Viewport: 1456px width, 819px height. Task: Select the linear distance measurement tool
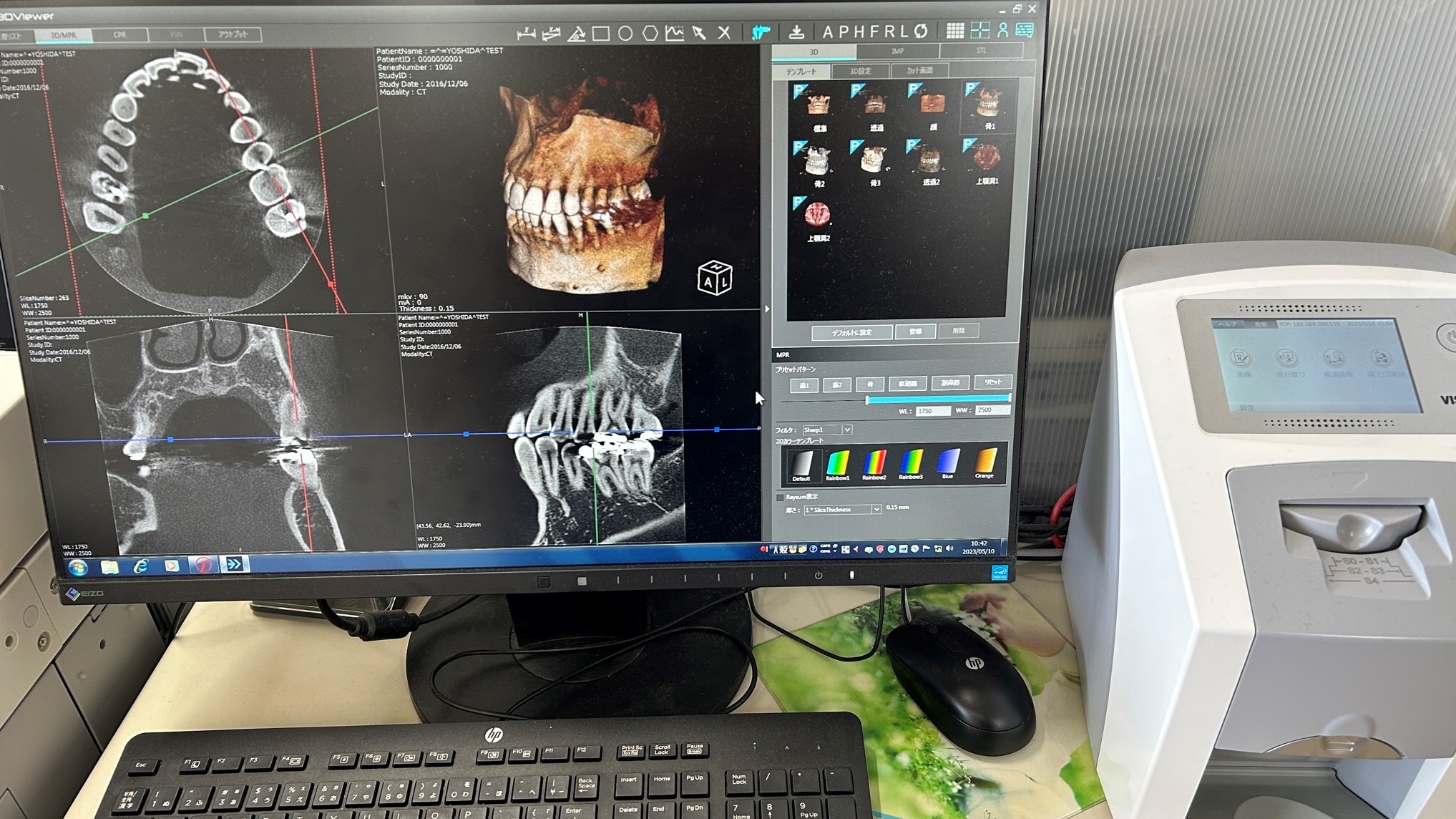point(527,33)
